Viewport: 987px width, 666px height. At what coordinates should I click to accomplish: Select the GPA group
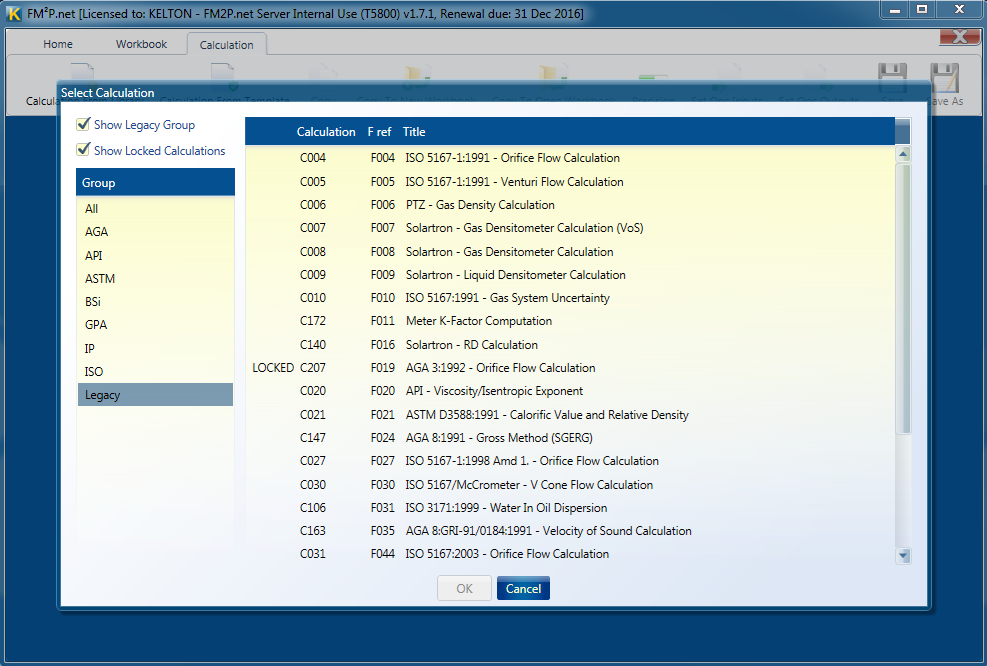click(155, 325)
